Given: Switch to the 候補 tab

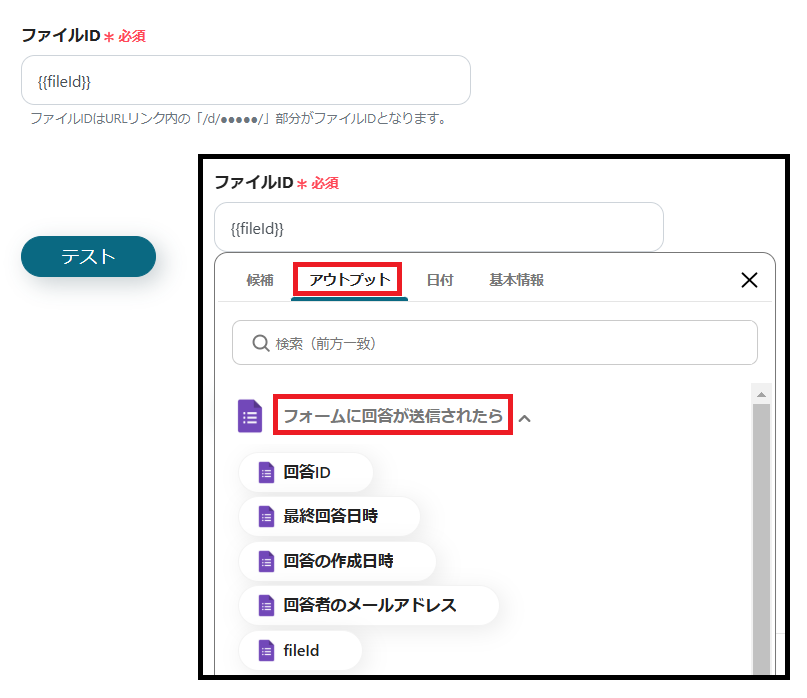Looking at the screenshot, I should pos(260,280).
